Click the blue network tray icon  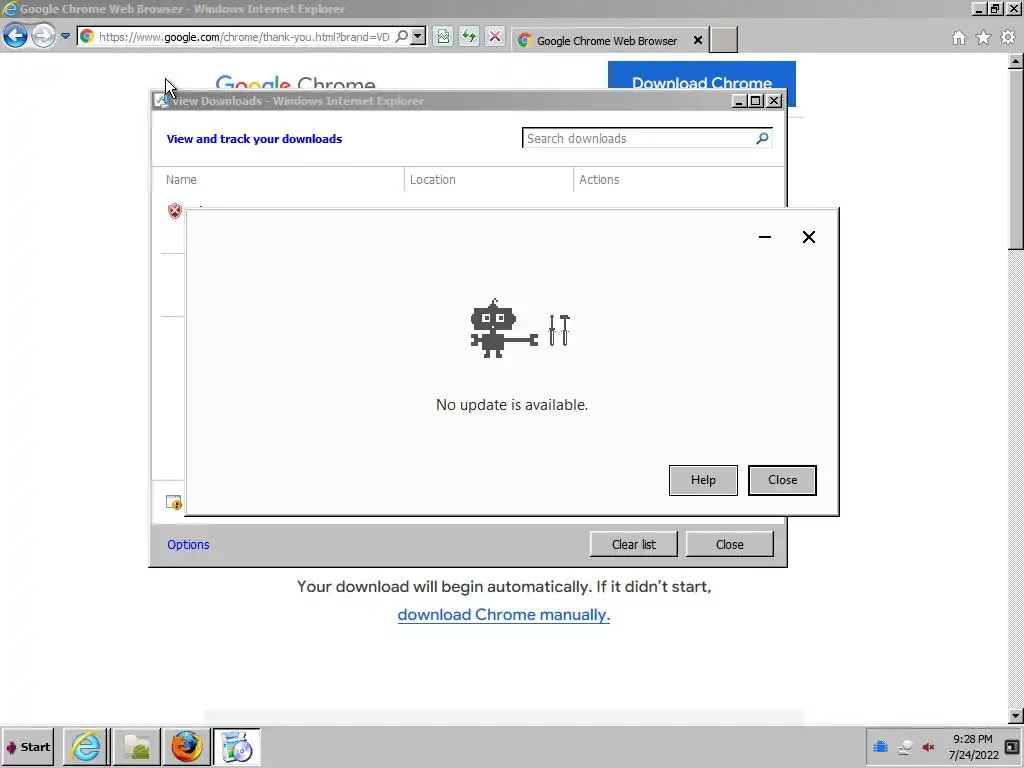(880, 746)
